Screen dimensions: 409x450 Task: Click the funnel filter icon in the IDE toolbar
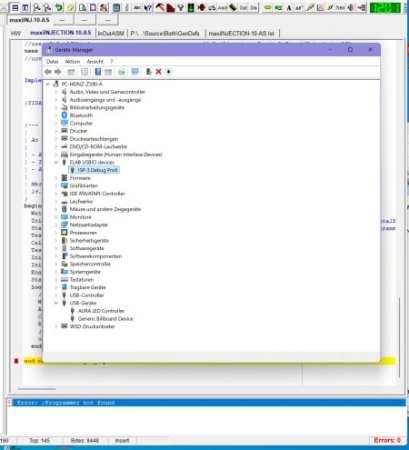coord(181,7)
